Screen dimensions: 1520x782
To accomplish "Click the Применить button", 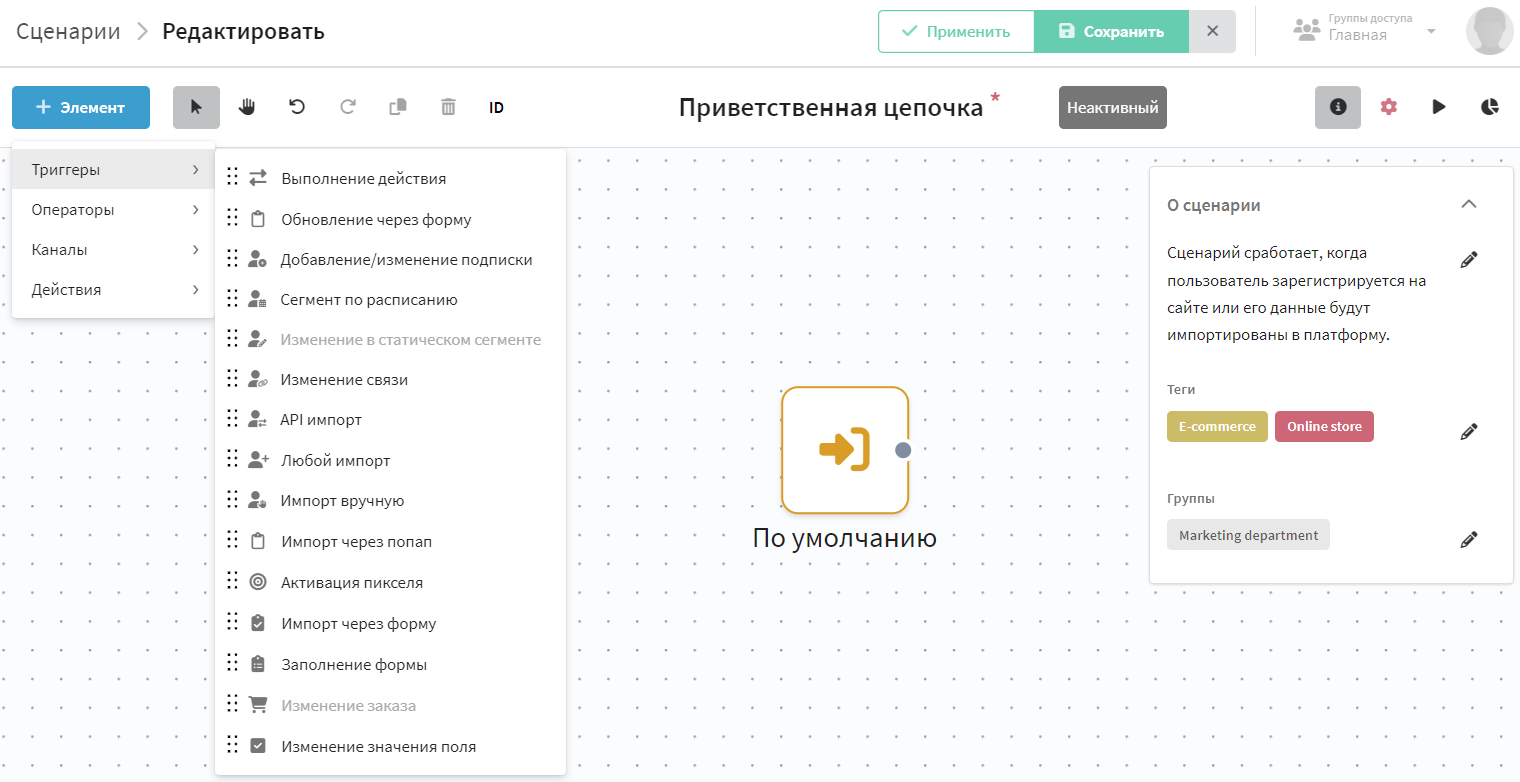I will [956, 31].
